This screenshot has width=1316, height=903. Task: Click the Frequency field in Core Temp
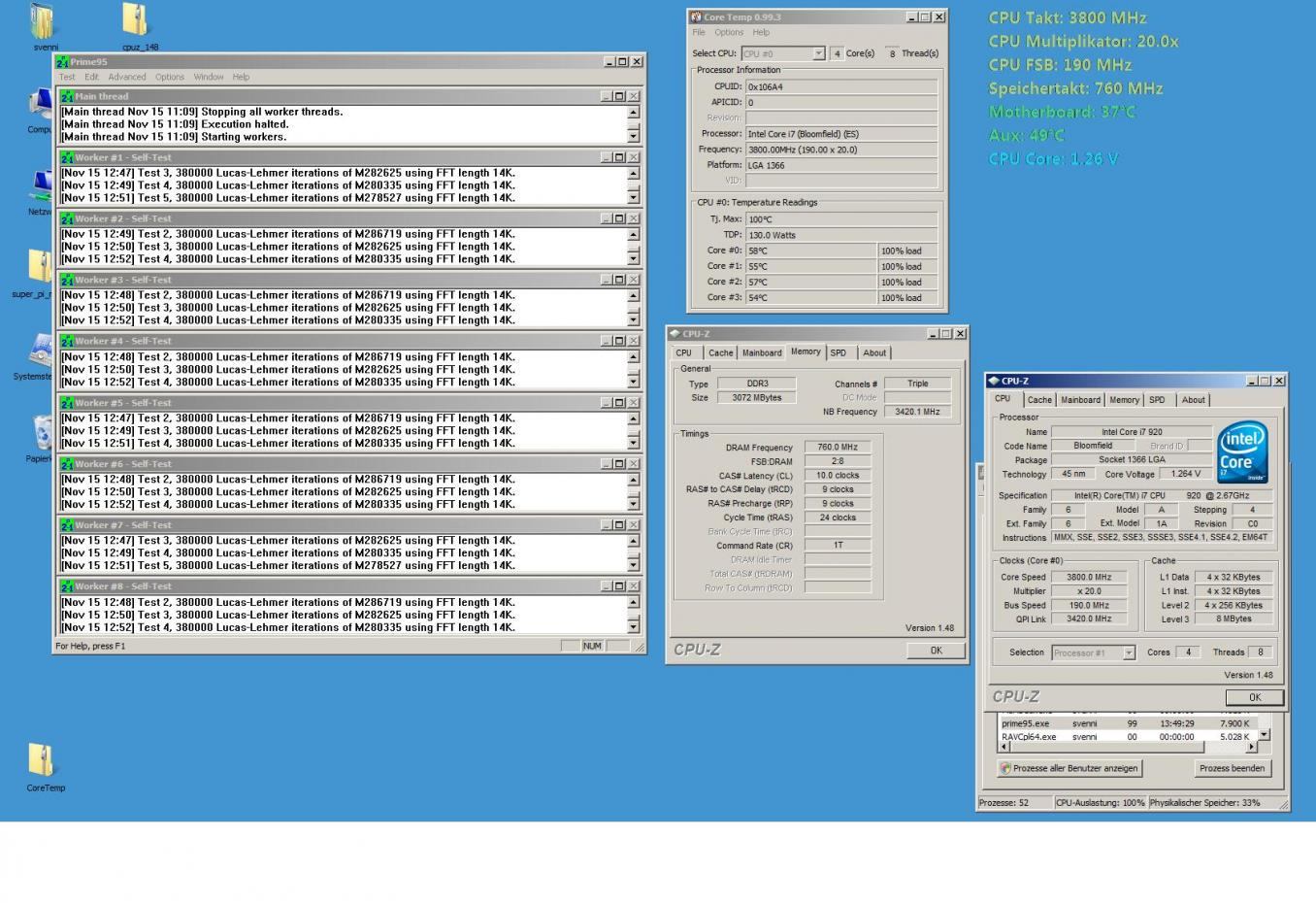tap(841, 150)
